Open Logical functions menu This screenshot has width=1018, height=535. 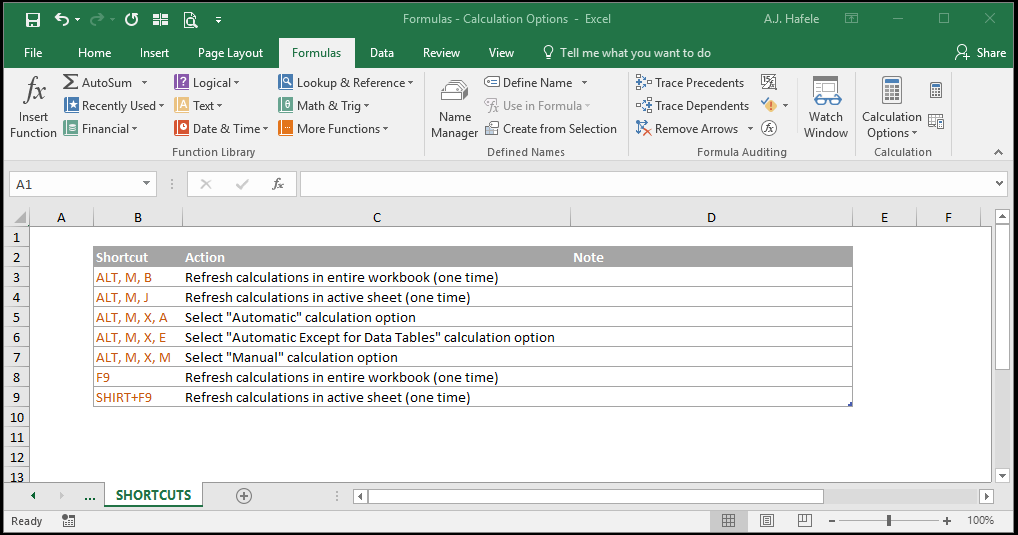[x=207, y=82]
